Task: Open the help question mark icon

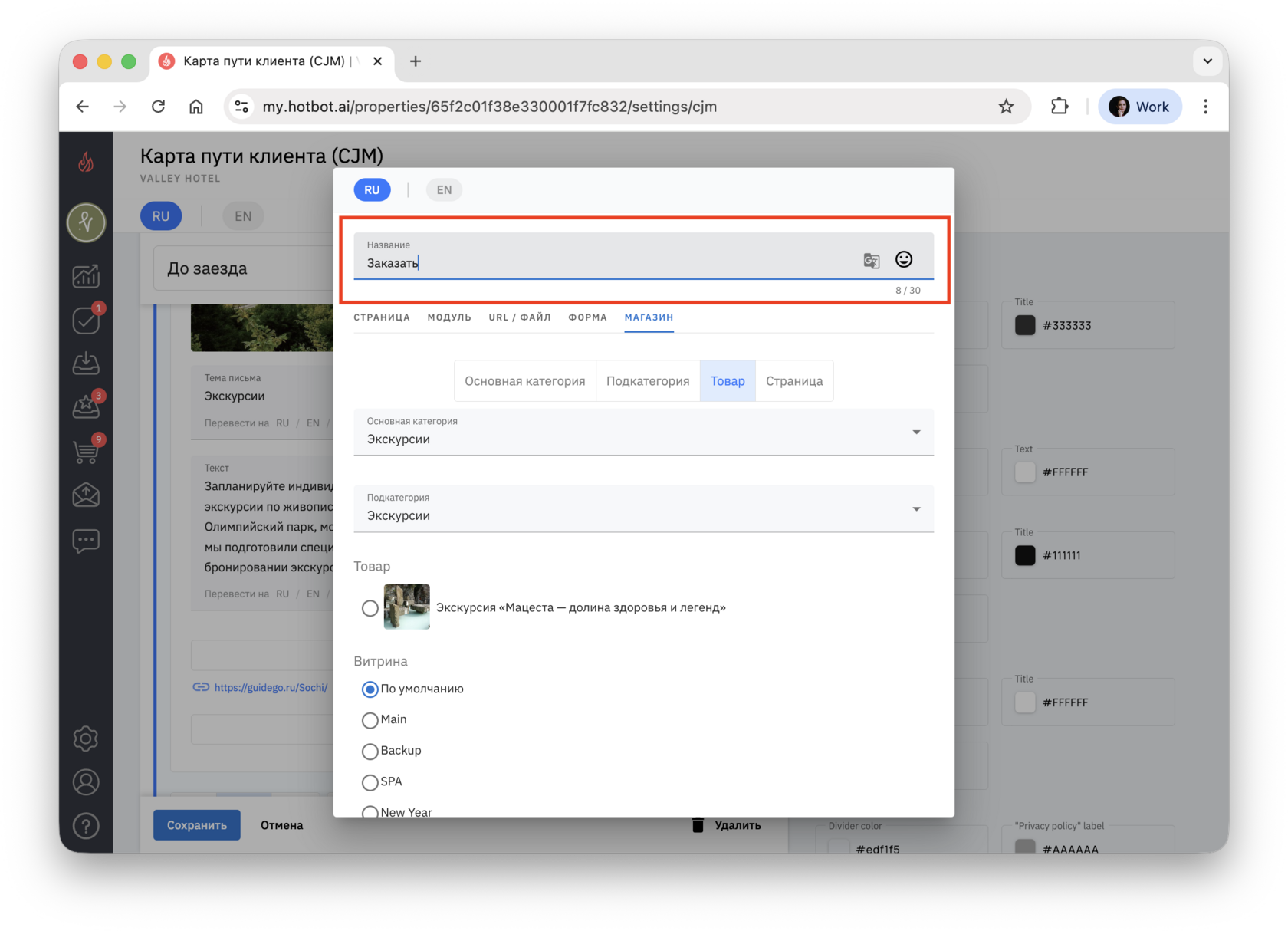Action: point(86,826)
